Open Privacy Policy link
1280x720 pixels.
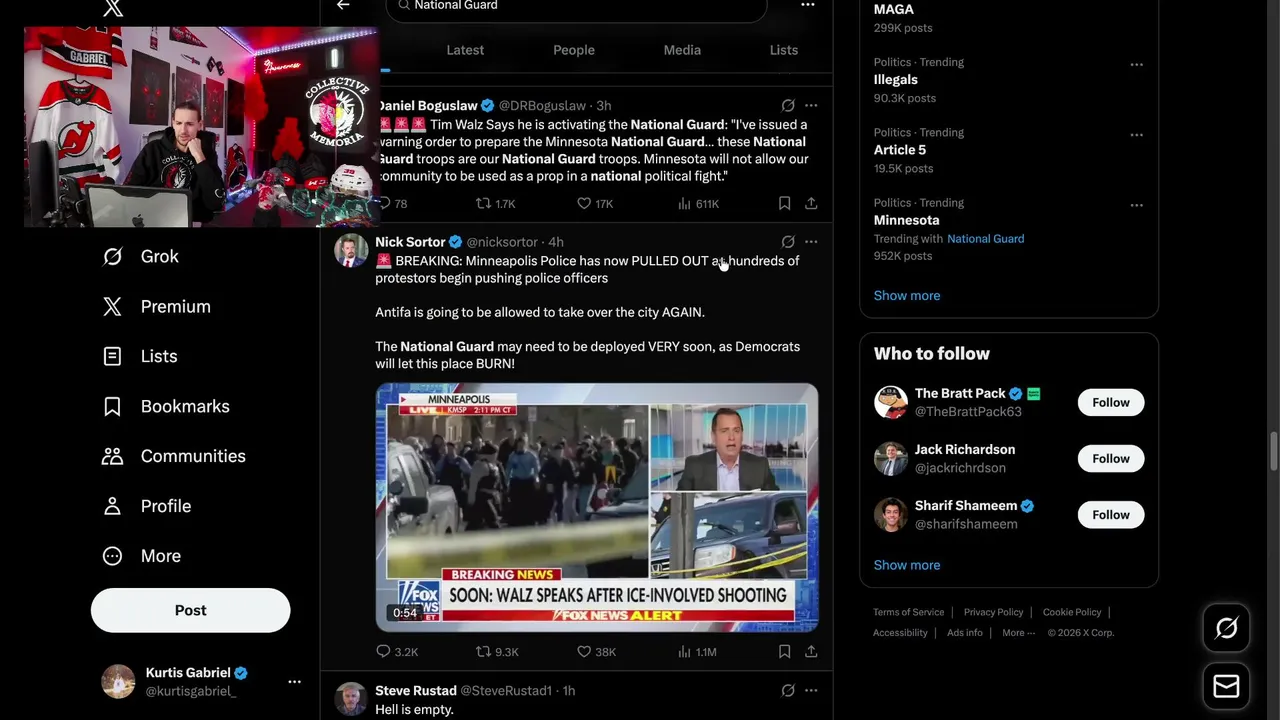[993, 612]
